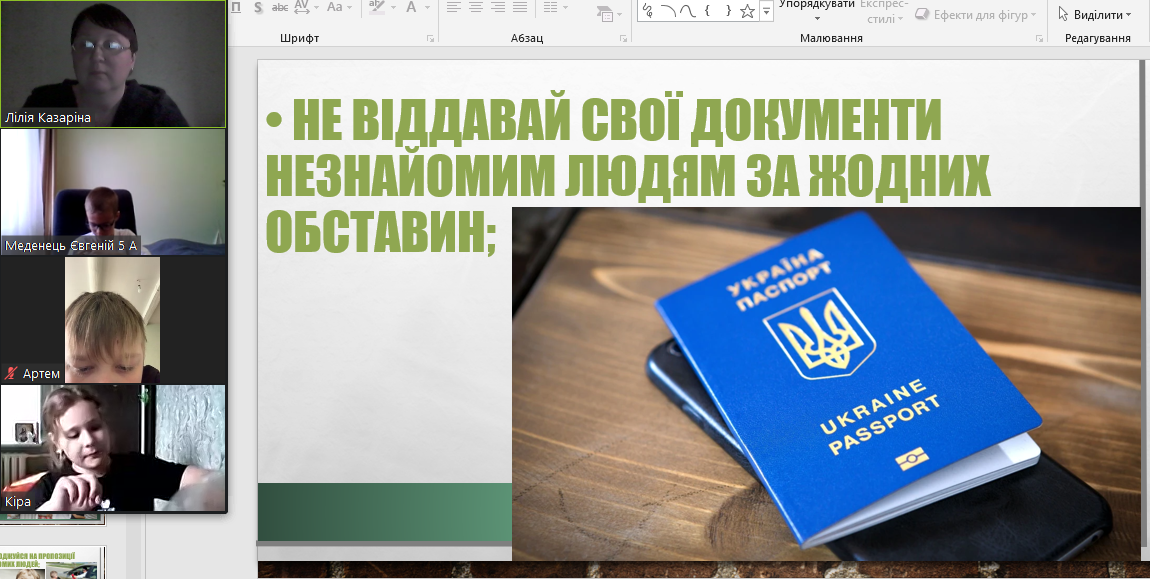
Task: Select the curve shape
Action: click(687, 10)
